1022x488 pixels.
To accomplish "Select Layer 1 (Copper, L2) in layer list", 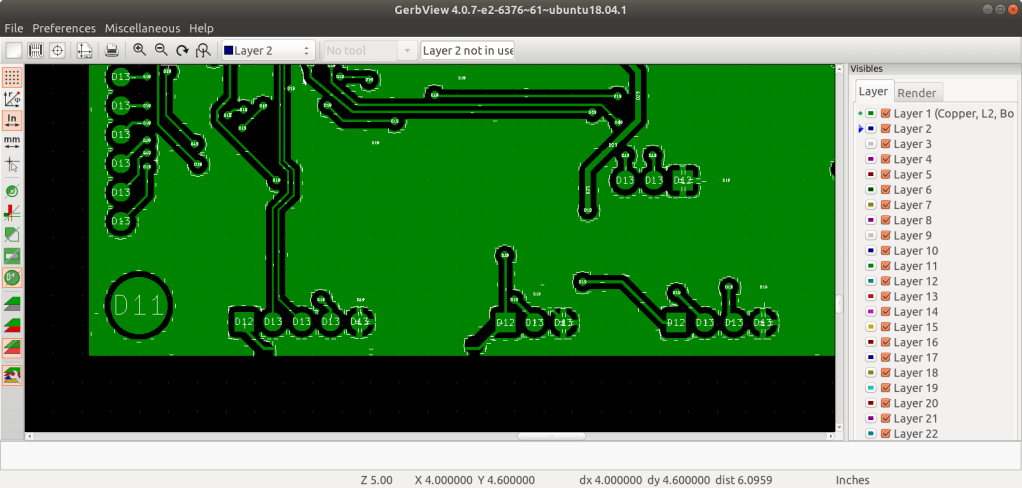I will point(951,114).
